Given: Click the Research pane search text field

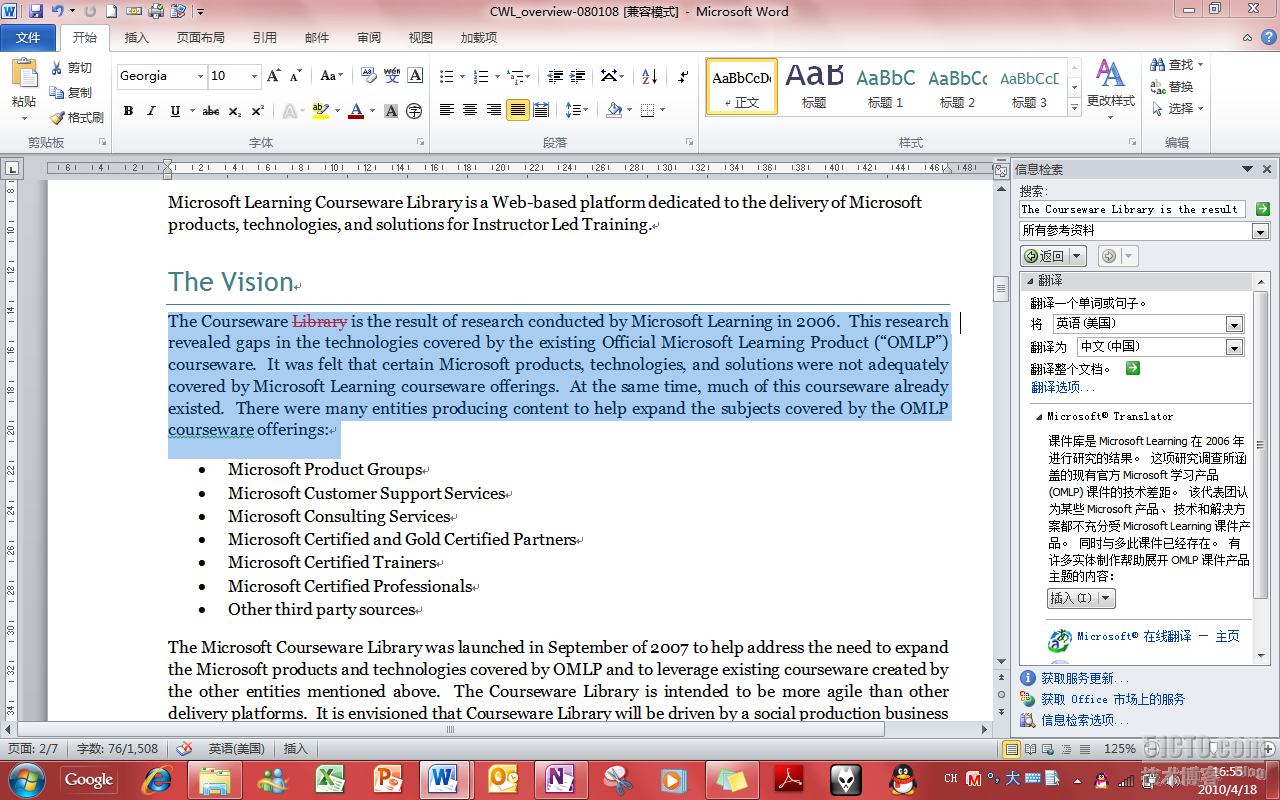Looking at the screenshot, I should click(x=1132, y=209).
